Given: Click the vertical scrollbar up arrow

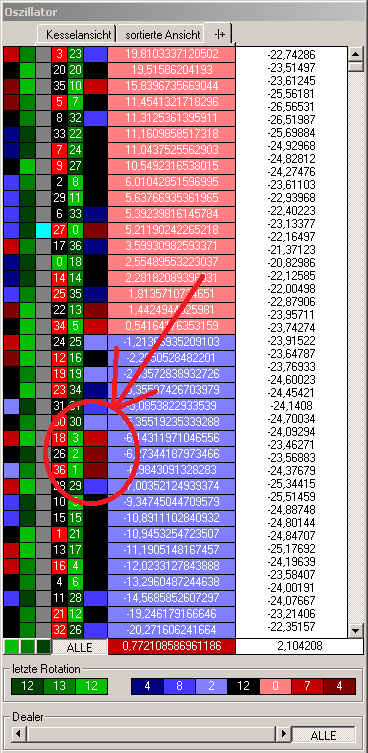Looking at the screenshot, I should pyautogui.click(x=355, y=53).
